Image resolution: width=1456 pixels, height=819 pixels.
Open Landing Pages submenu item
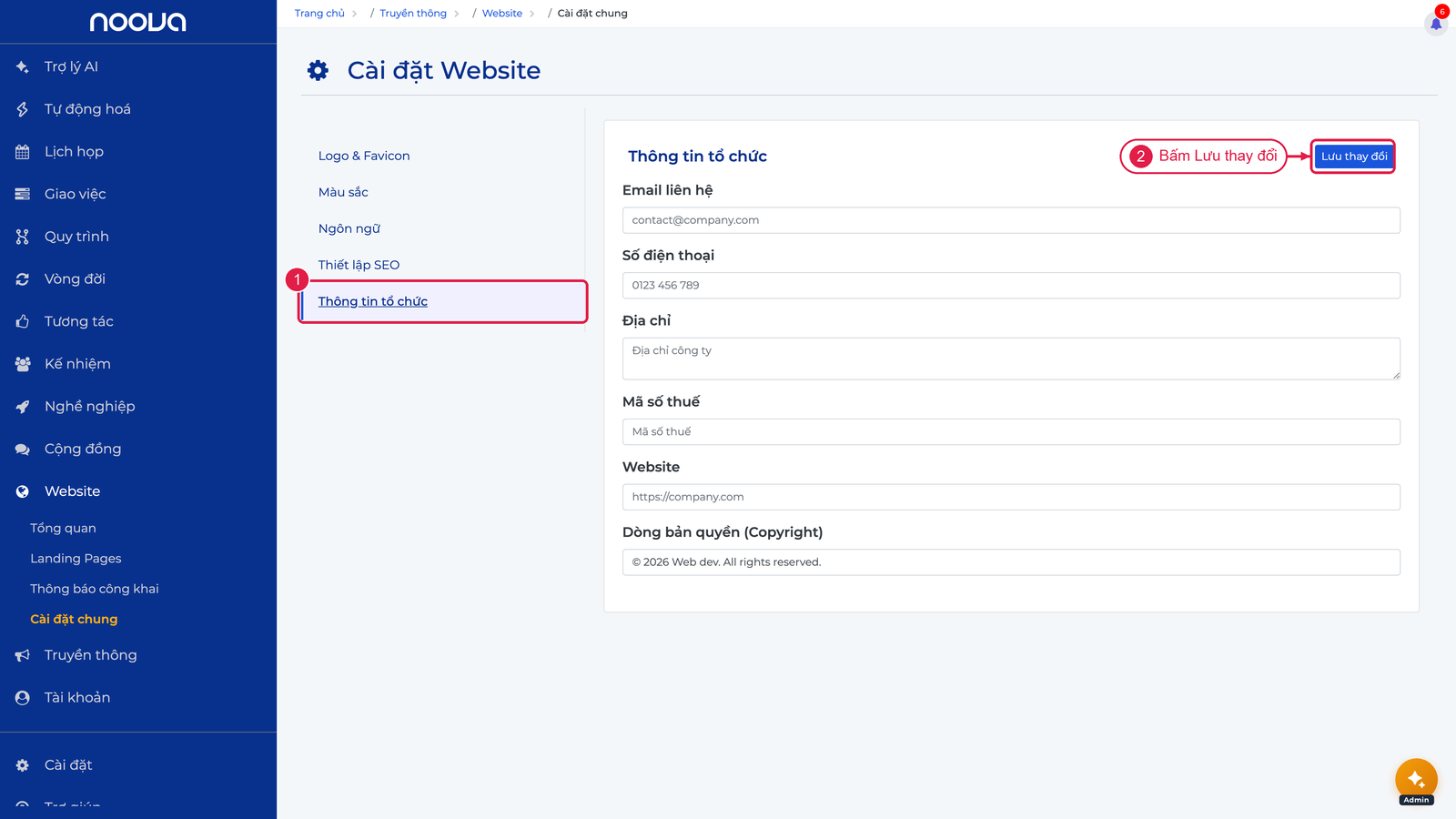tap(76, 559)
